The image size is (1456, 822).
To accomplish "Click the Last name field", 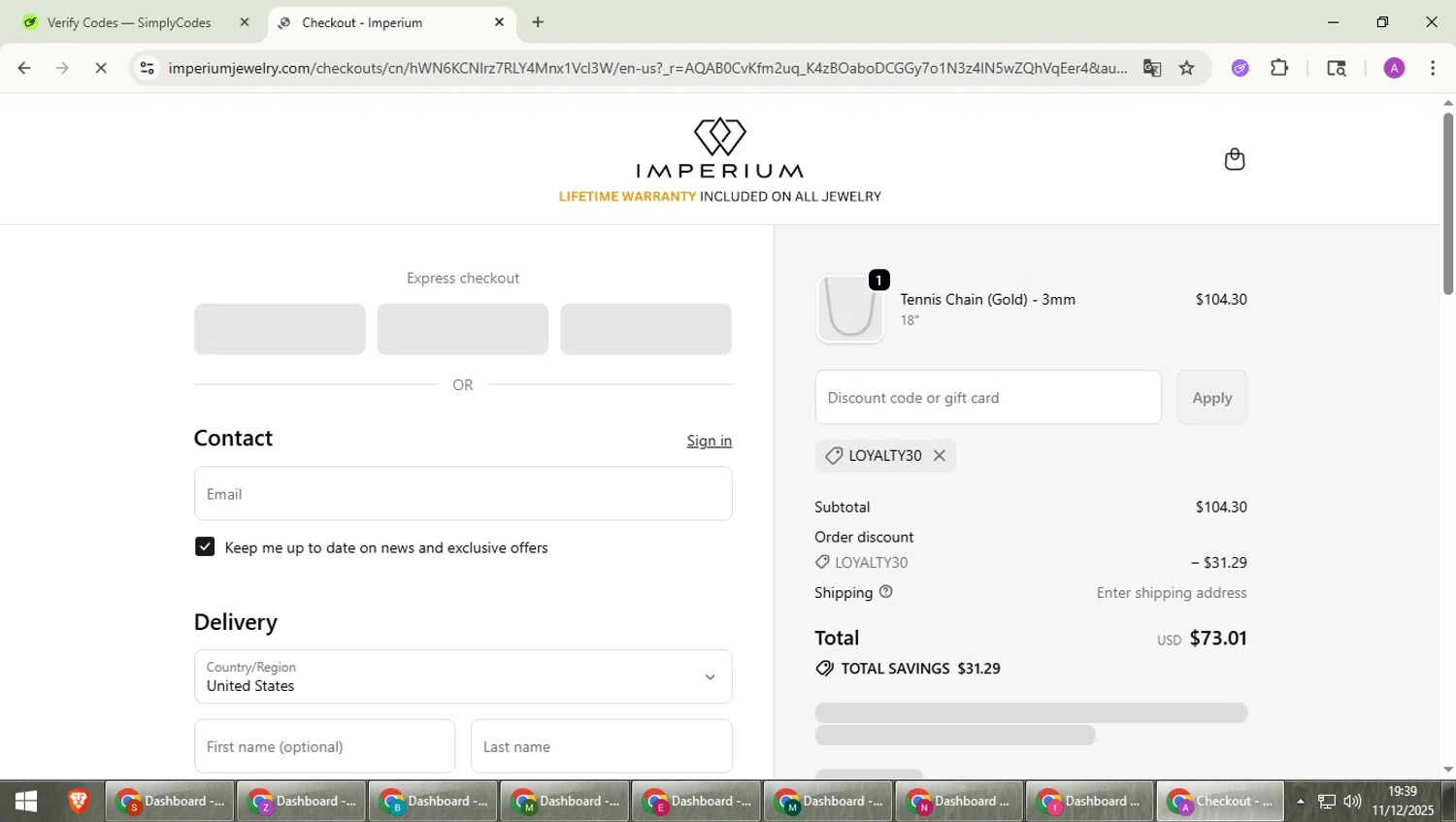I will (x=602, y=746).
